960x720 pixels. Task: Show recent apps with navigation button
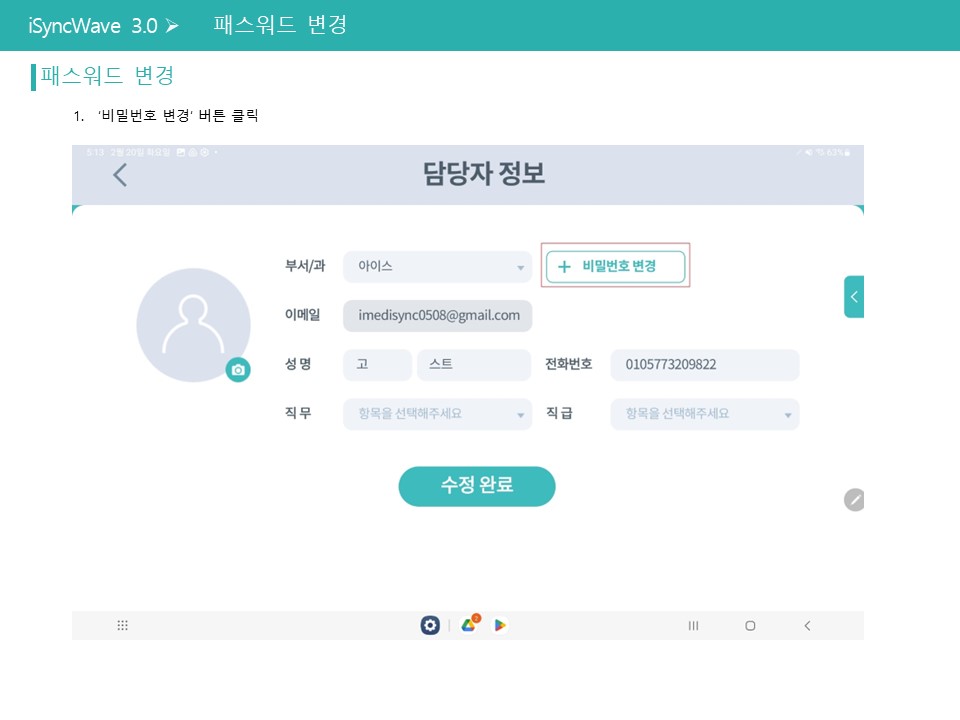(693, 626)
